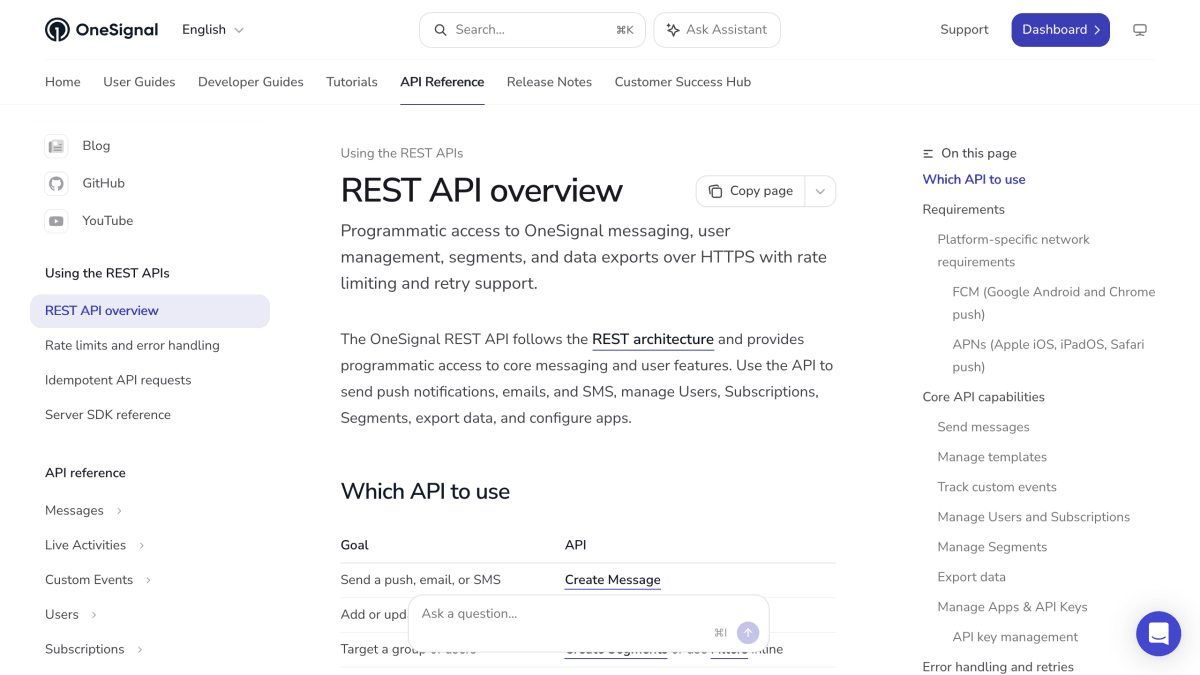Click the Search field

tap(532, 30)
